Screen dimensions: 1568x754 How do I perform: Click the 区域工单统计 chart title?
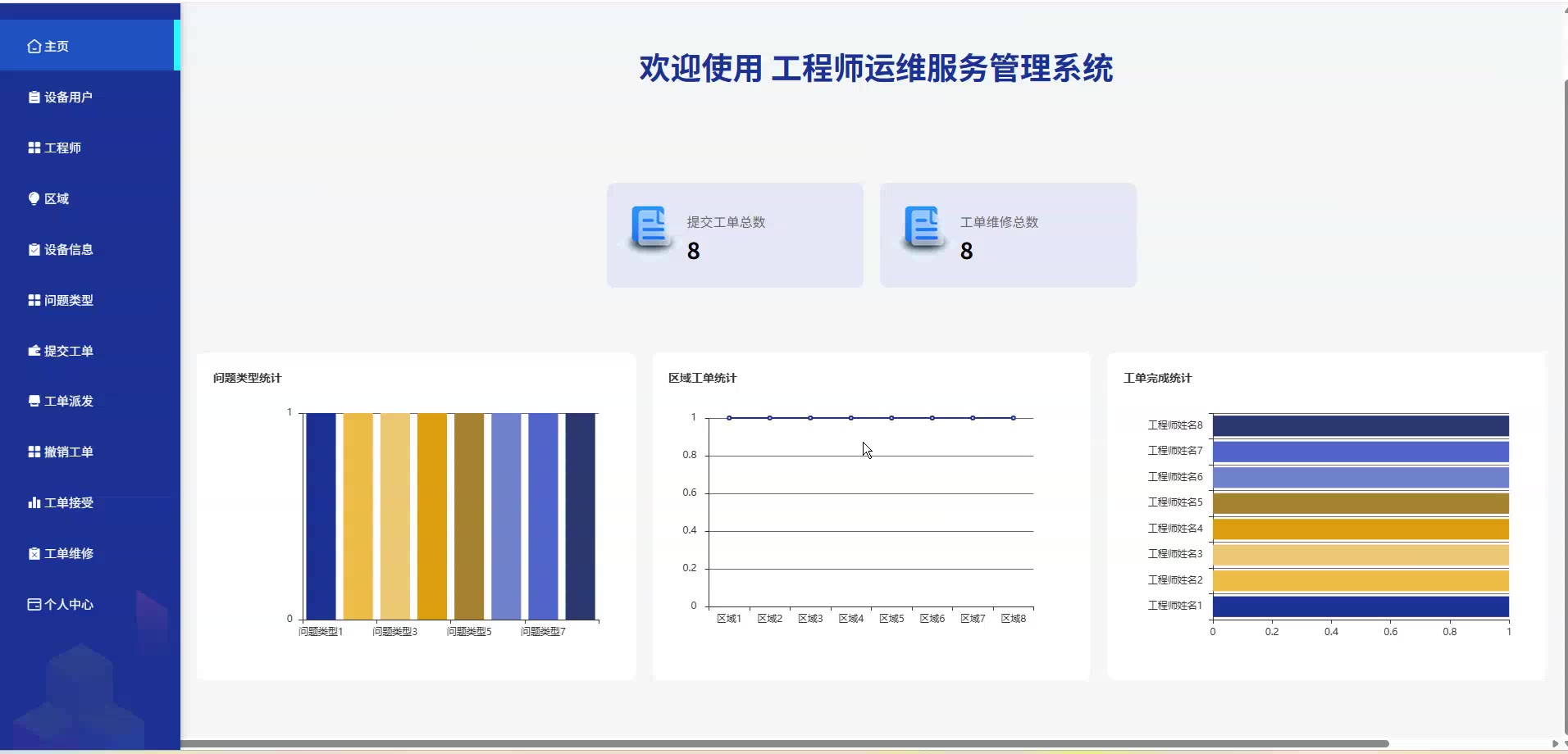pyautogui.click(x=702, y=378)
